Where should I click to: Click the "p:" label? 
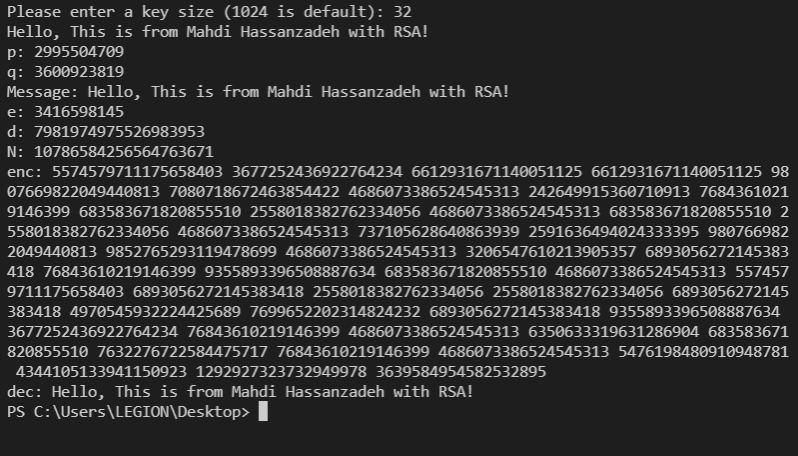tap(14, 51)
